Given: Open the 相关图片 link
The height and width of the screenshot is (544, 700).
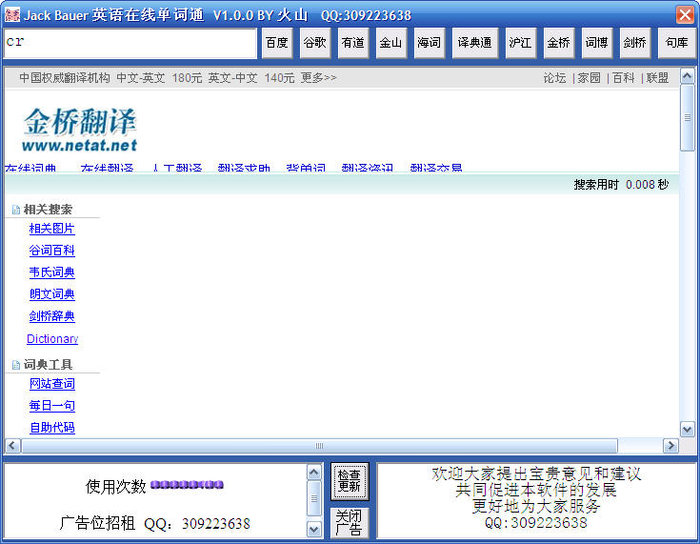Looking at the screenshot, I should click(52, 228).
